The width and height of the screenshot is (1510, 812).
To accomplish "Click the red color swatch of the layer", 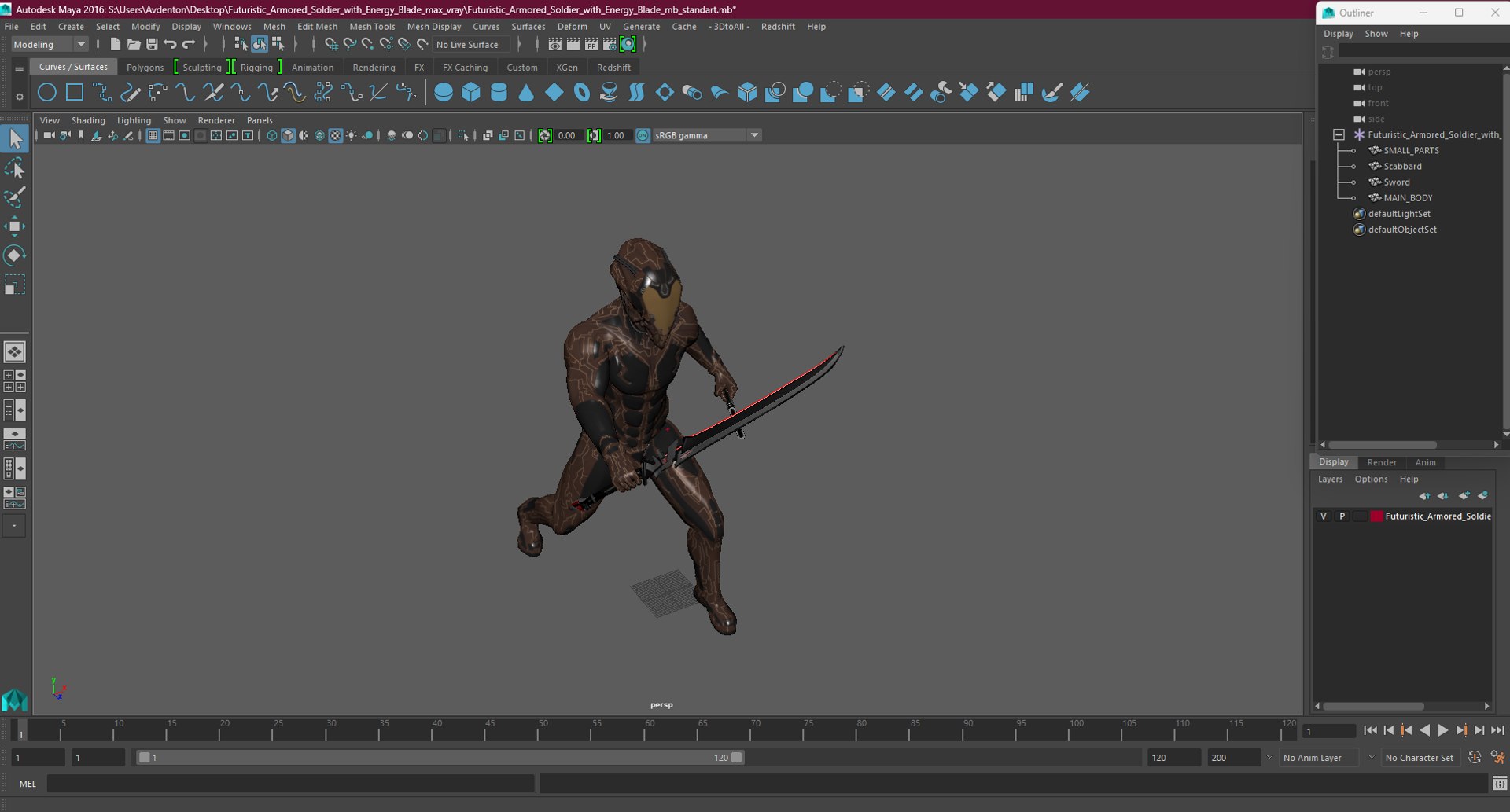I will [x=1376, y=516].
